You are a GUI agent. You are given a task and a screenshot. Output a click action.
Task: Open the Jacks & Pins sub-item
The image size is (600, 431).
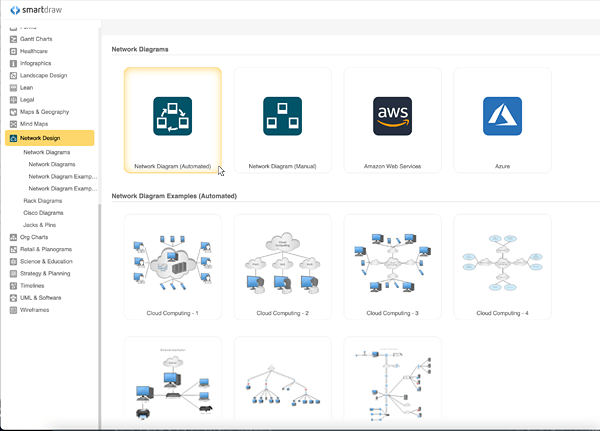pyautogui.click(x=39, y=225)
